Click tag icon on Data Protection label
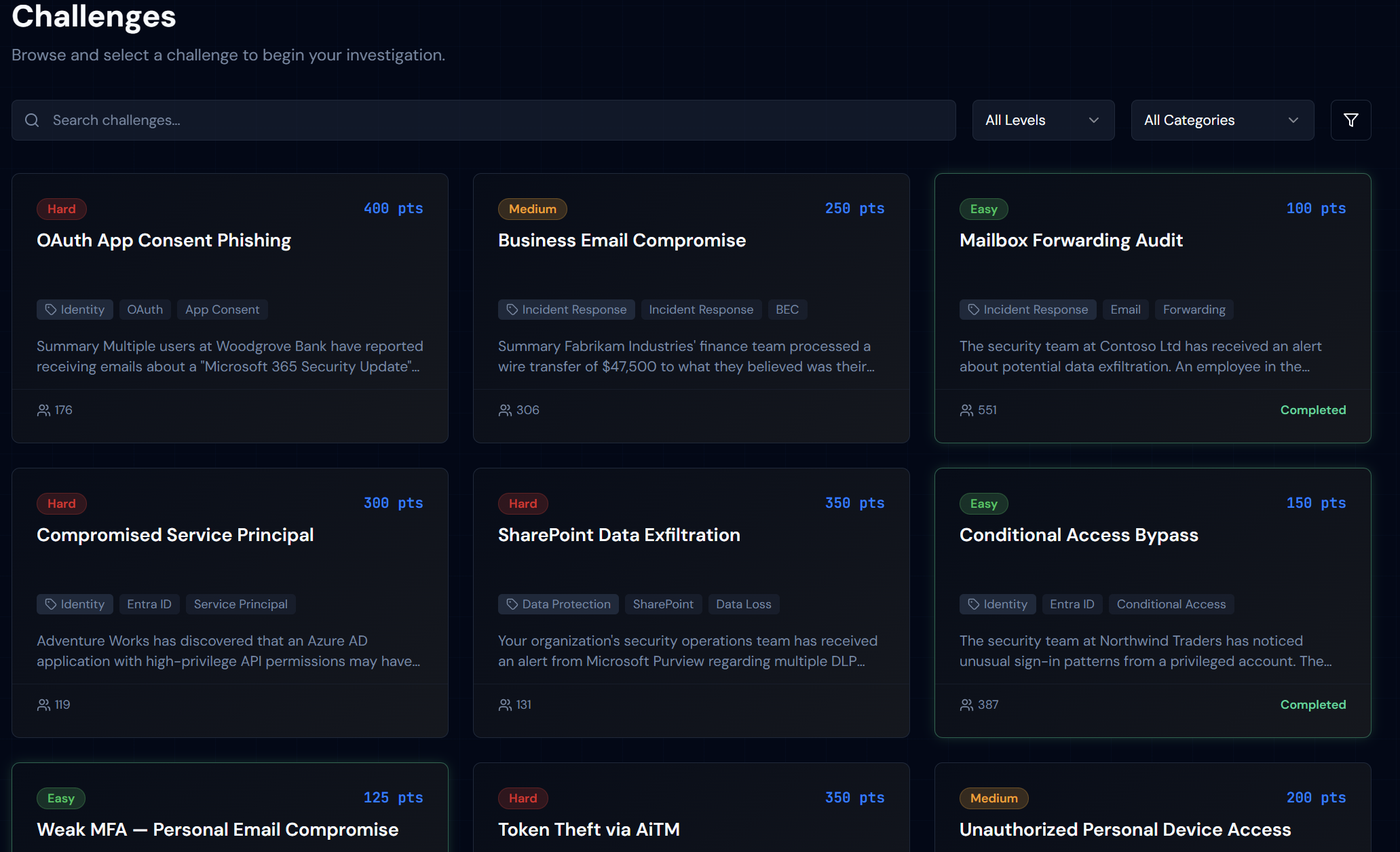Image resolution: width=1400 pixels, height=852 pixels. point(512,604)
